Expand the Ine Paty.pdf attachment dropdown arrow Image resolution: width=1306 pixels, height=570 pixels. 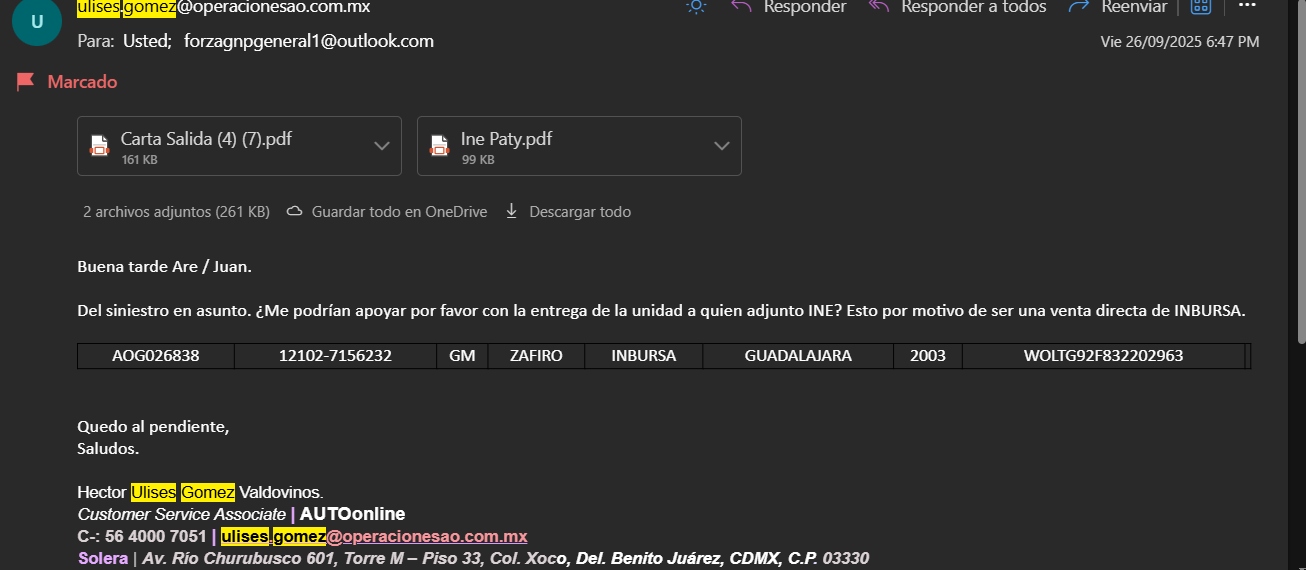pos(722,146)
